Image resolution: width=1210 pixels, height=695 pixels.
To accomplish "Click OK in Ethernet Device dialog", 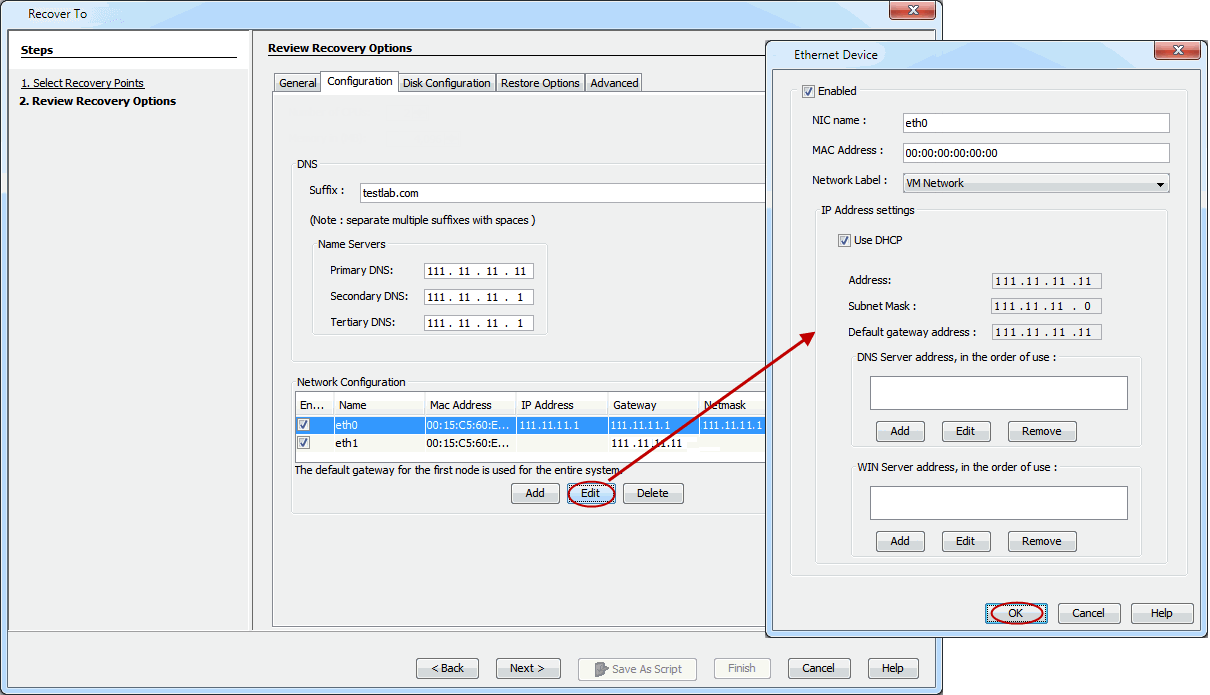I will pos(1015,613).
